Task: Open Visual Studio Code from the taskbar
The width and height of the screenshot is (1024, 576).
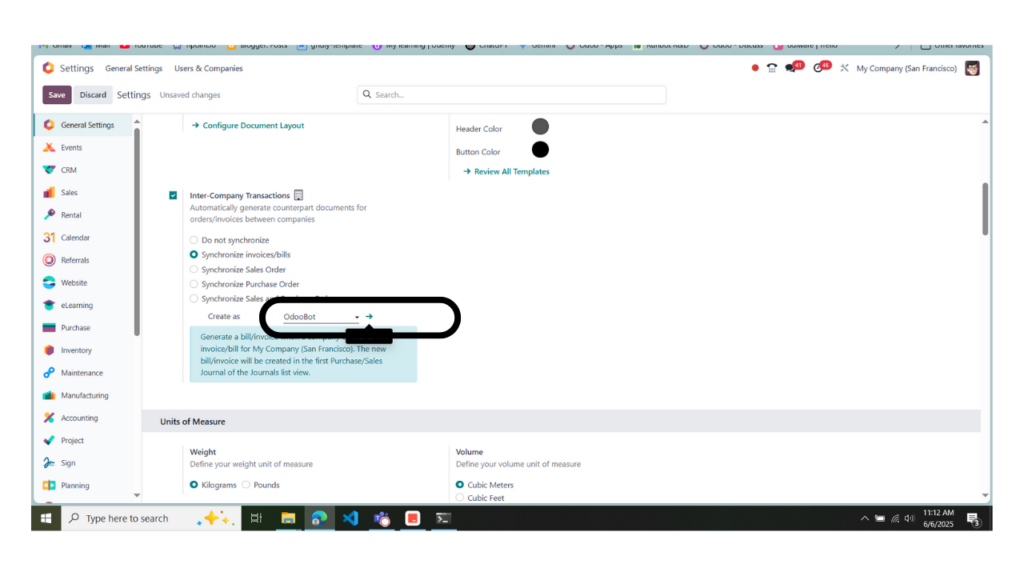Action: (350, 519)
